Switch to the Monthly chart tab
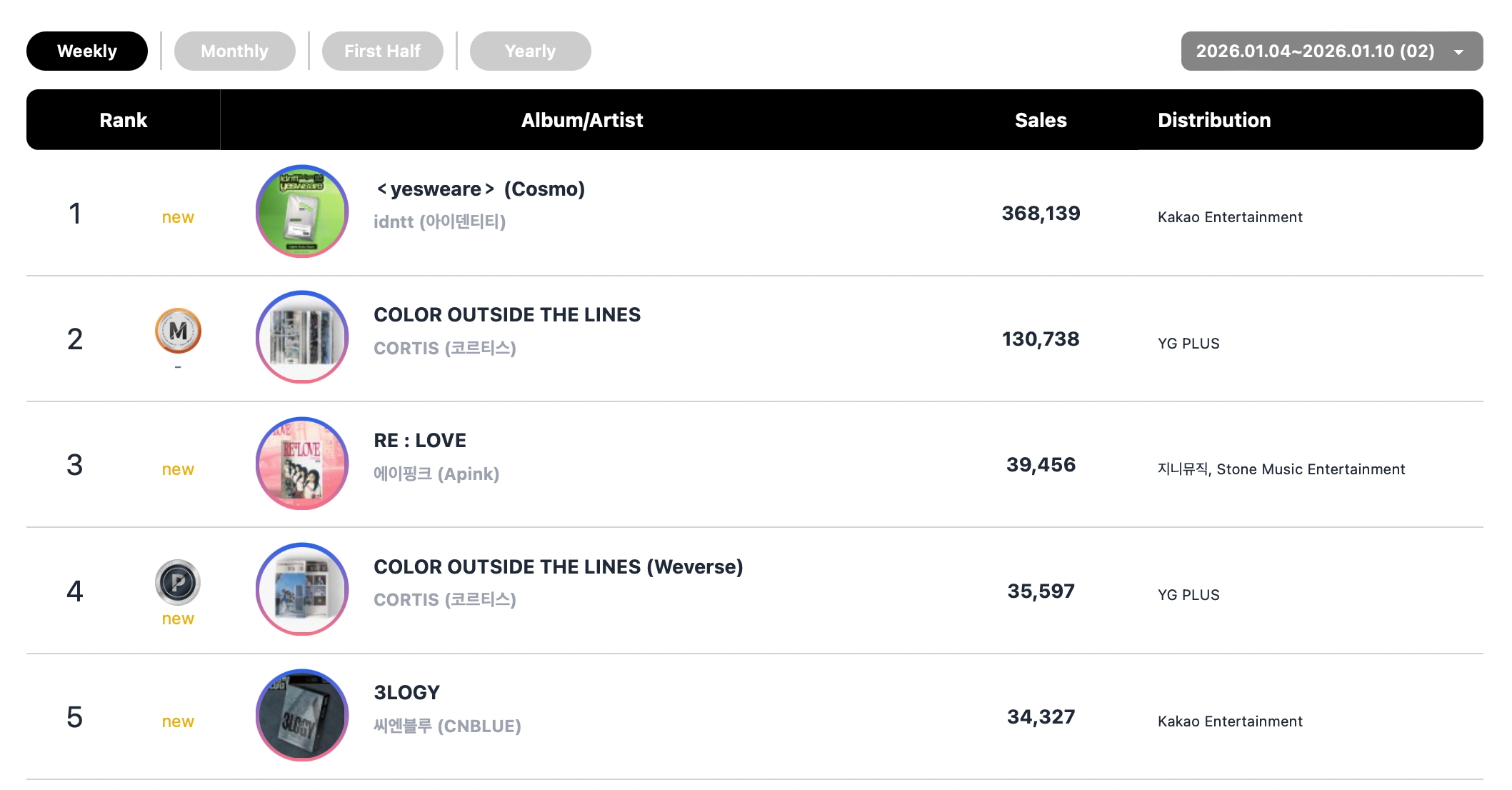The width and height of the screenshot is (1512, 790). pyautogui.click(x=234, y=51)
